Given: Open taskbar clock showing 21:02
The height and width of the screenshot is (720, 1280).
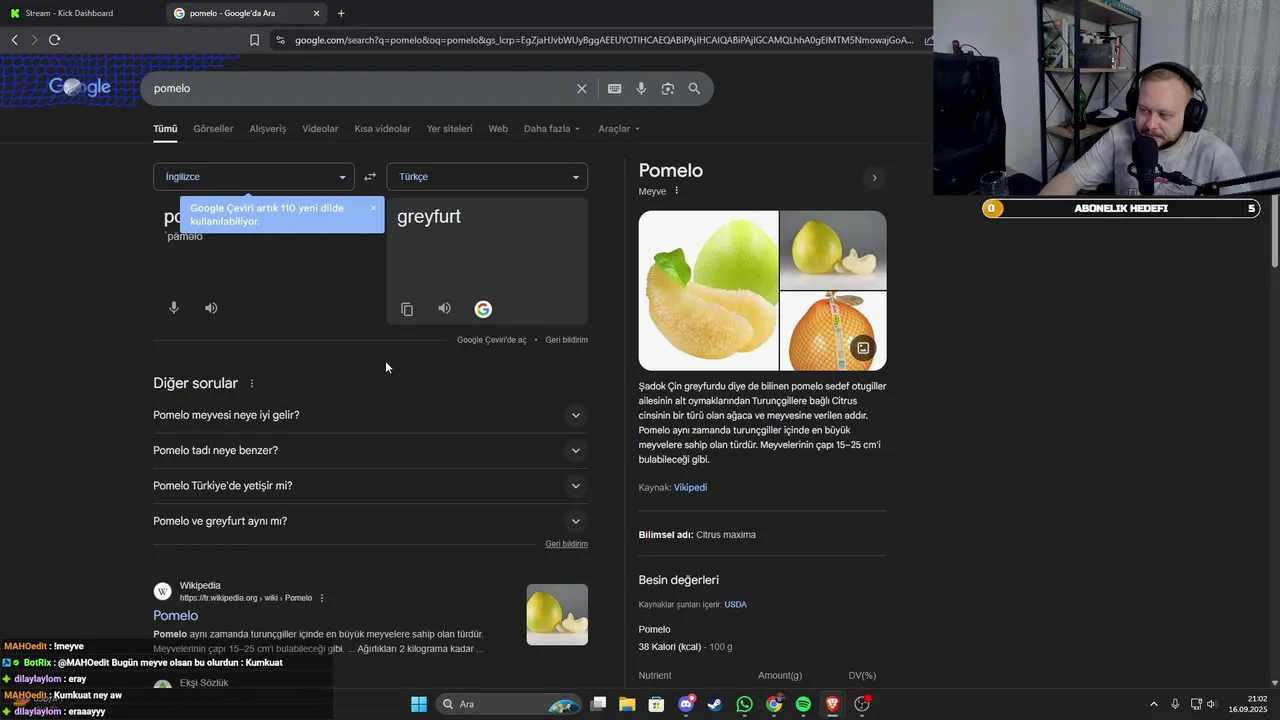Looking at the screenshot, I should click(1249, 704).
